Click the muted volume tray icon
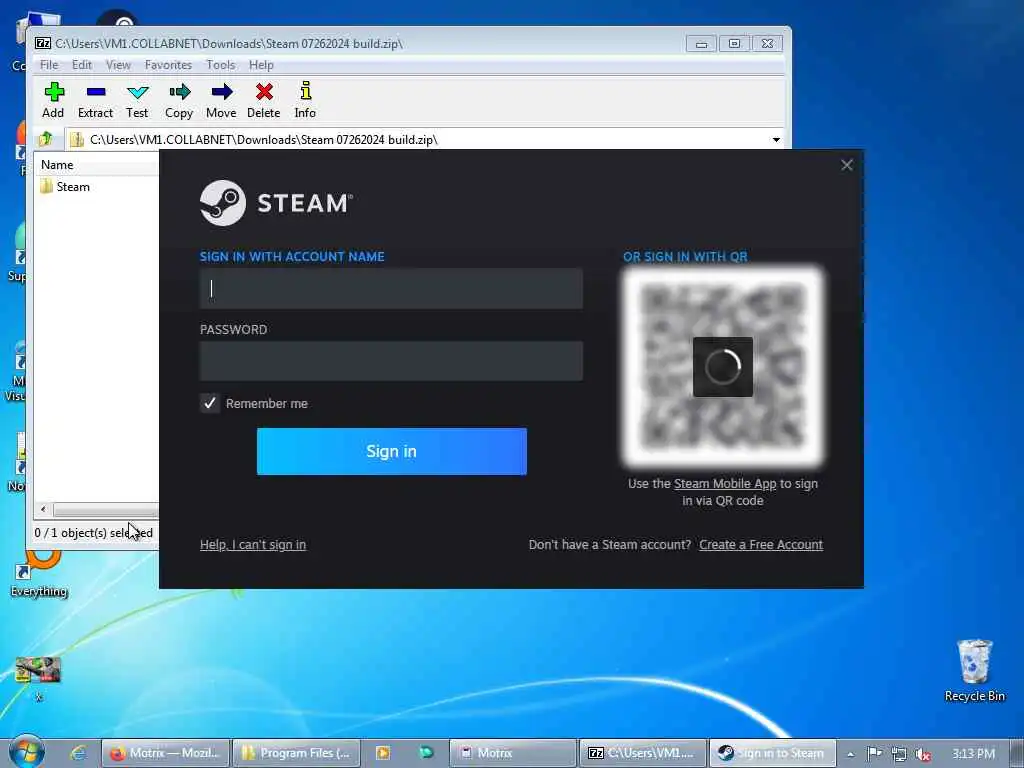Image resolution: width=1024 pixels, height=768 pixels. [923, 754]
